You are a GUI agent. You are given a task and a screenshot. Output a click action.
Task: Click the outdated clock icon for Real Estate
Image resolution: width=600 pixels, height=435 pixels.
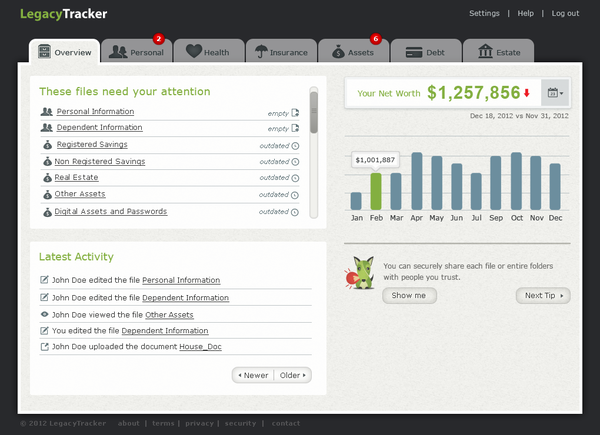tap(295, 178)
